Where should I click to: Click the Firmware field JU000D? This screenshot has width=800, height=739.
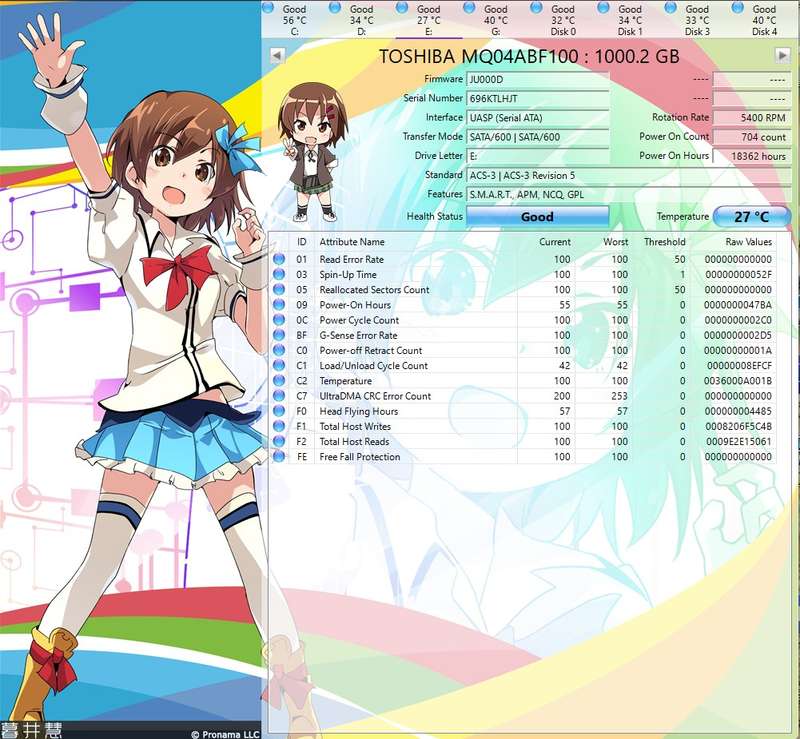[538, 80]
